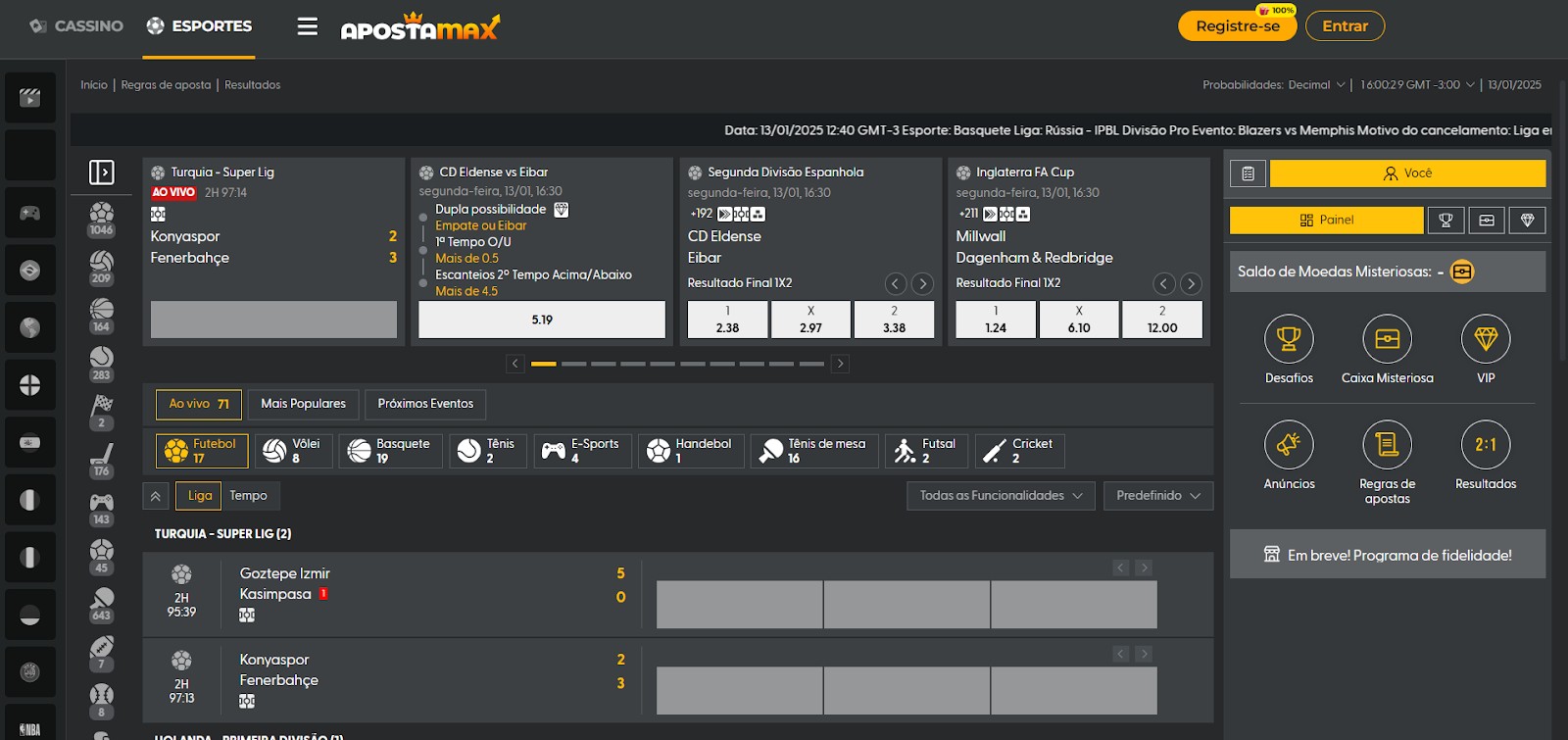Filter live events by Basquete

tap(391, 451)
